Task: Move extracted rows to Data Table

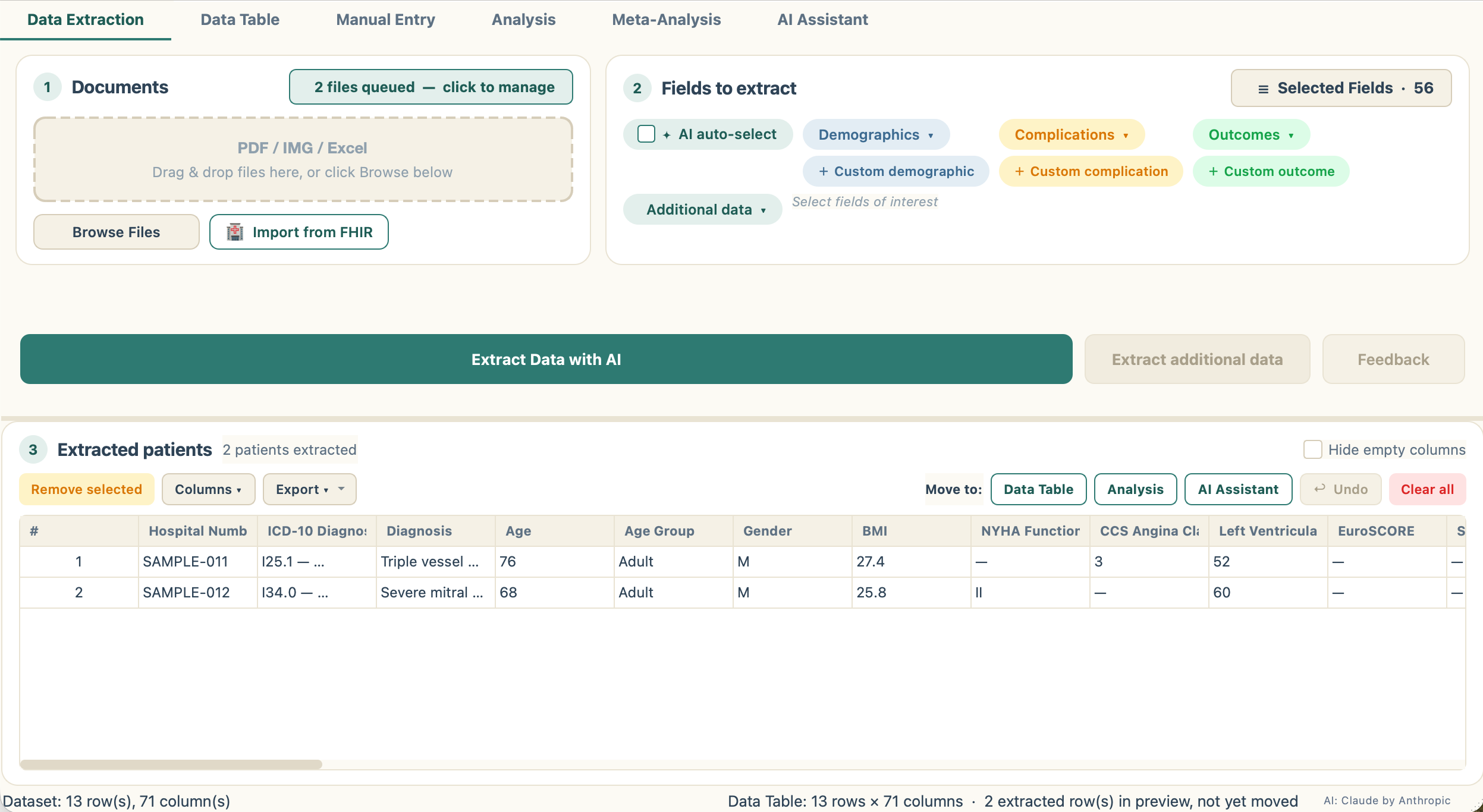Action: click(1038, 489)
